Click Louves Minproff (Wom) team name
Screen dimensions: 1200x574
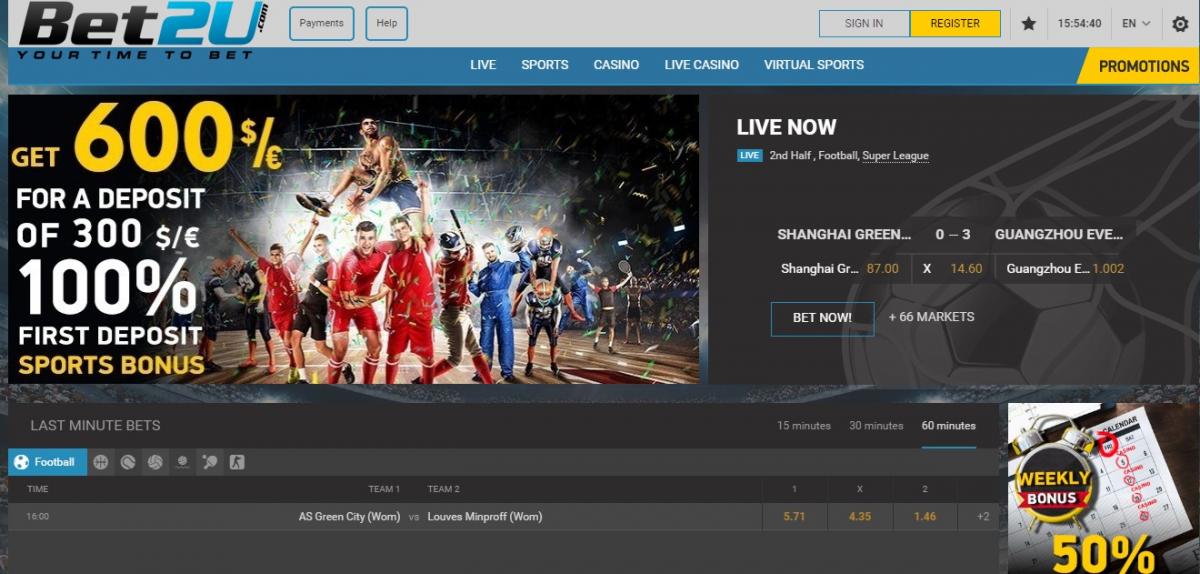coord(485,517)
